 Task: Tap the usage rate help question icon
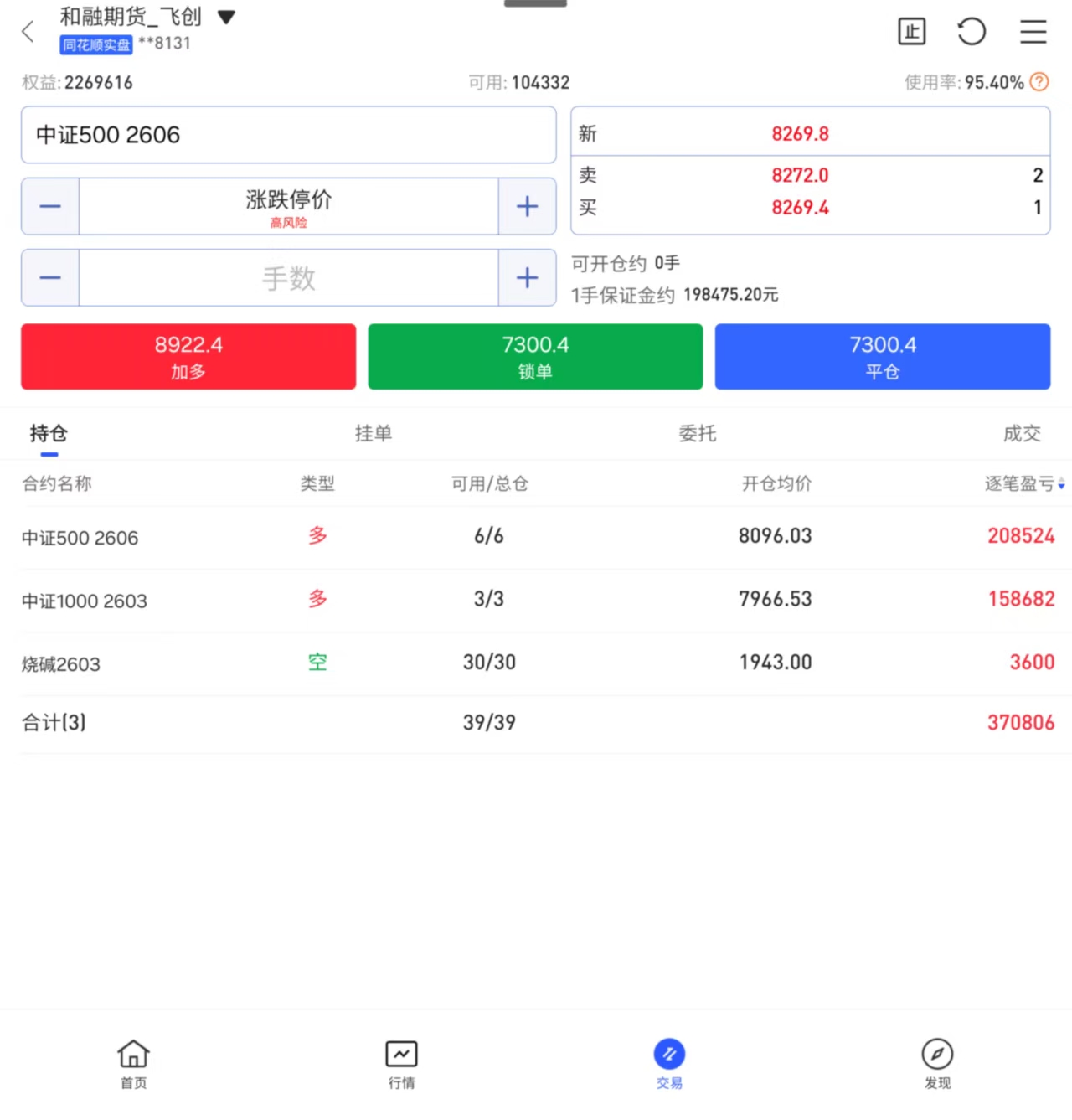point(1039,82)
